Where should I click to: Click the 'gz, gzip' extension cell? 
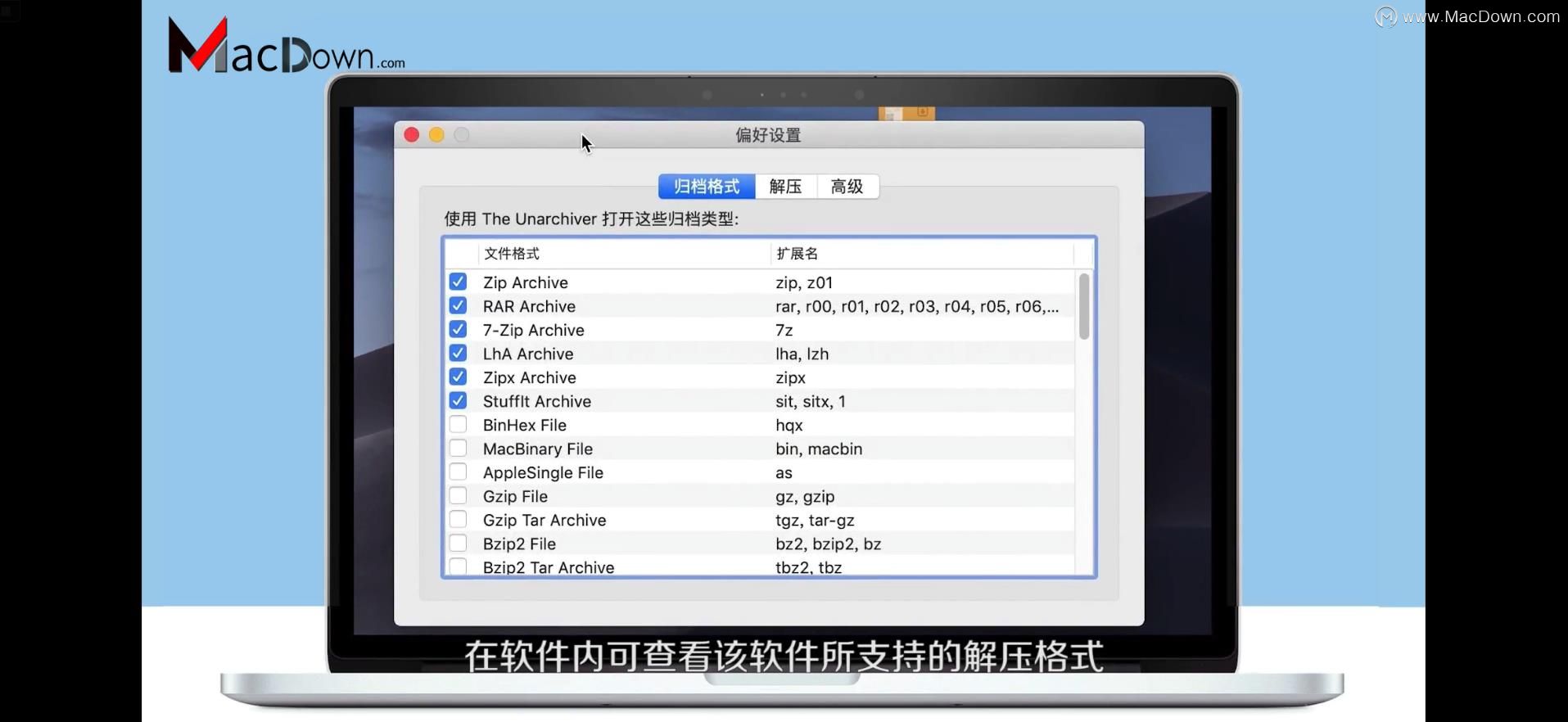point(805,496)
